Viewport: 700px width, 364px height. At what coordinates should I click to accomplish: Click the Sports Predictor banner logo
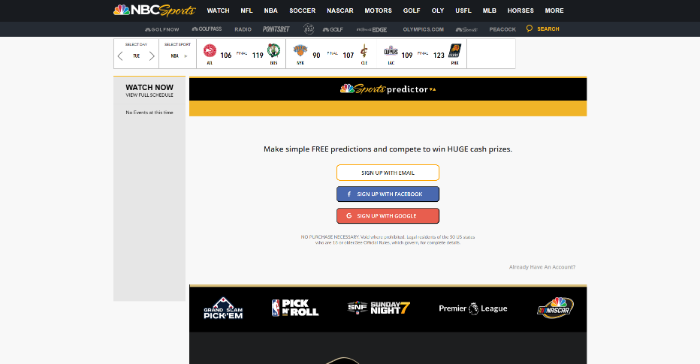click(388, 89)
